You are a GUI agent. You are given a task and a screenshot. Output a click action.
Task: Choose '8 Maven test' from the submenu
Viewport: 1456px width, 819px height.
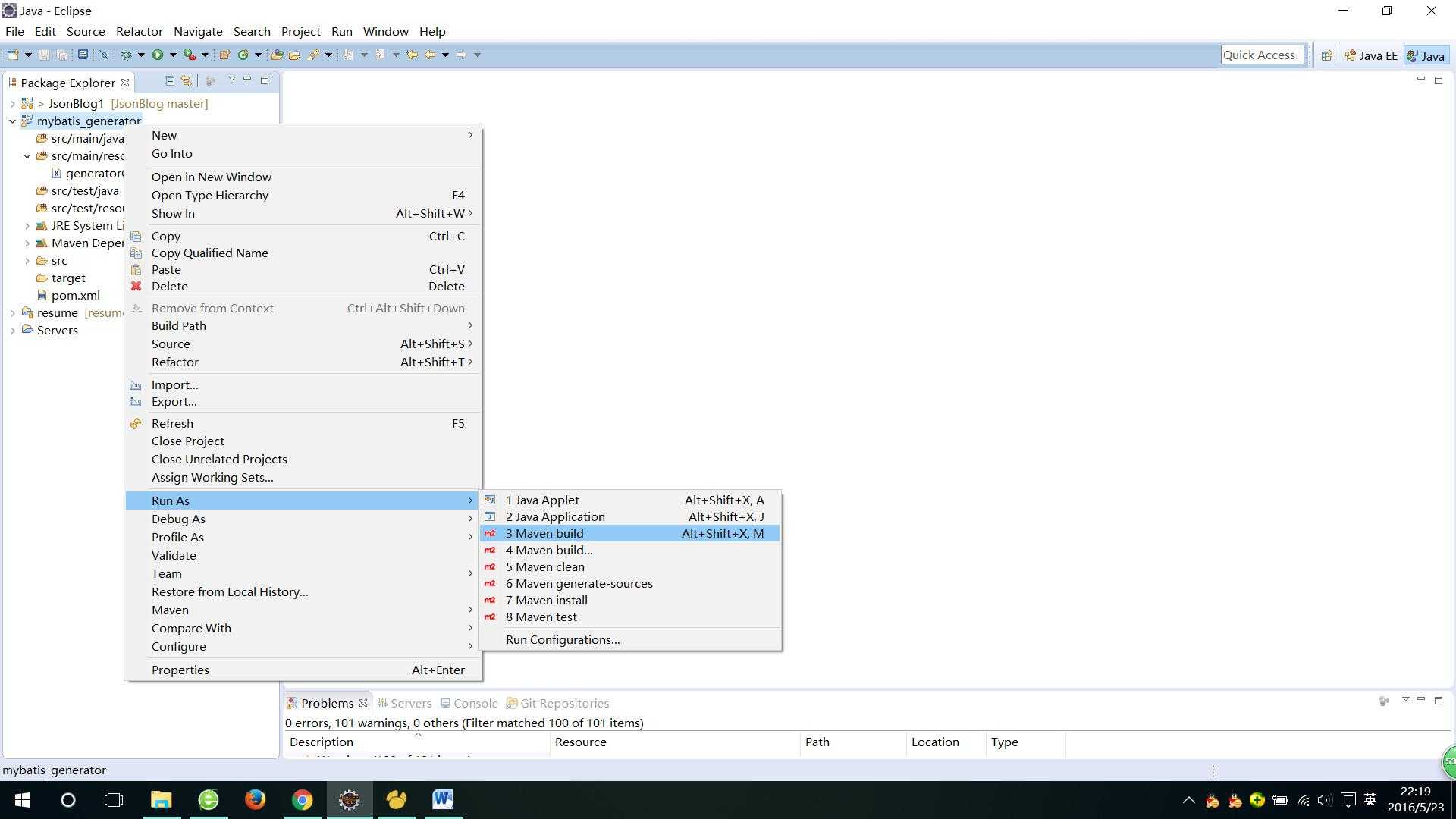tap(630, 617)
